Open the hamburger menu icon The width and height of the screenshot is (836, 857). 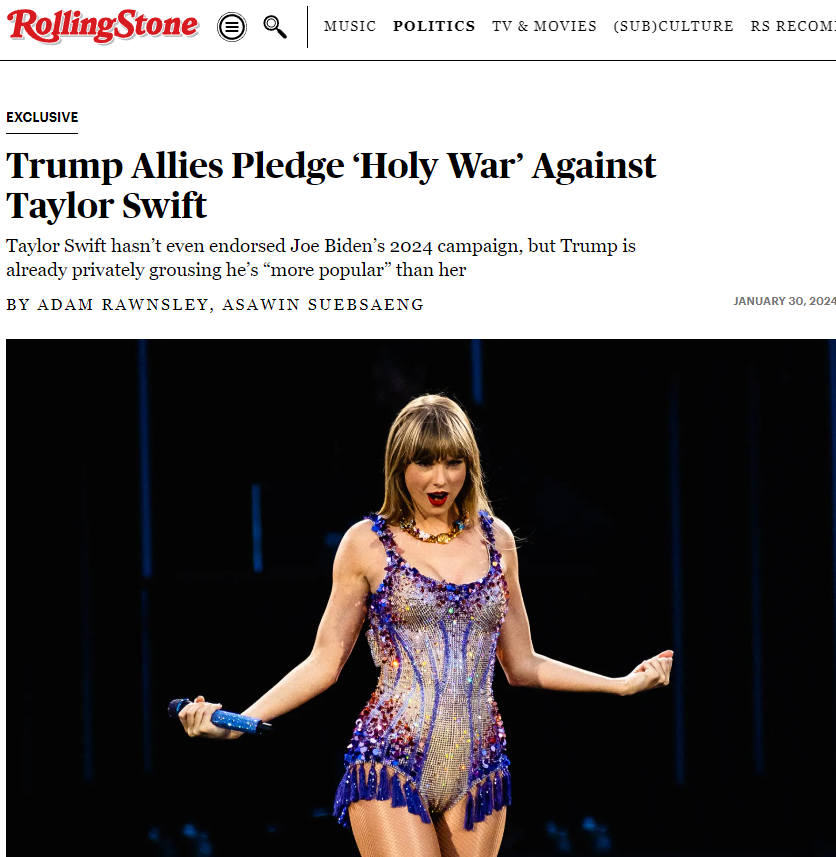tap(232, 27)
